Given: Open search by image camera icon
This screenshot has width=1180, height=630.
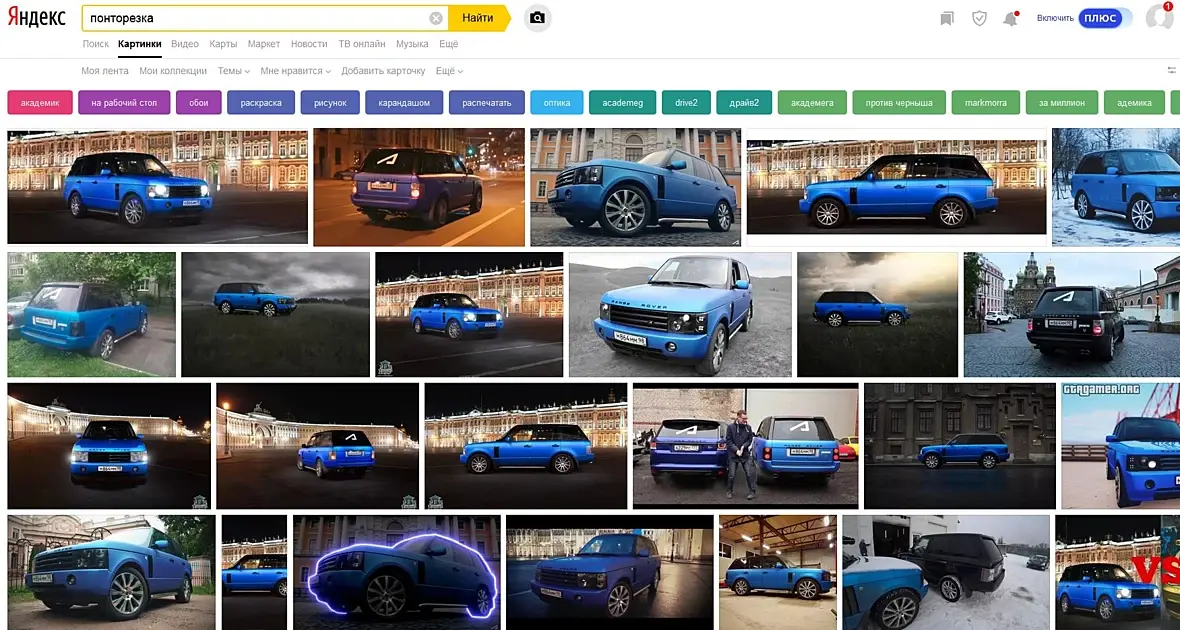Looking at the screenshot, I should pyautogui.click(x=537, y=18).
